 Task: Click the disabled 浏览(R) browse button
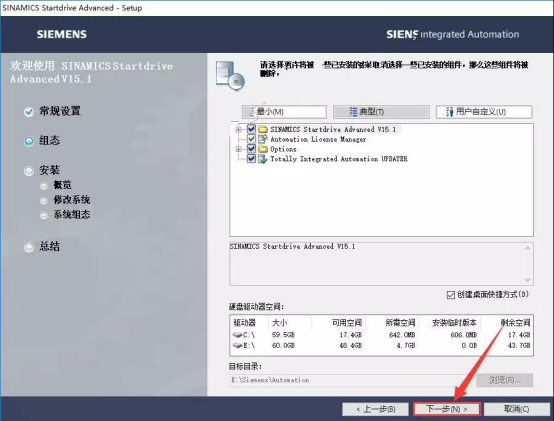(x=504, y=380)
